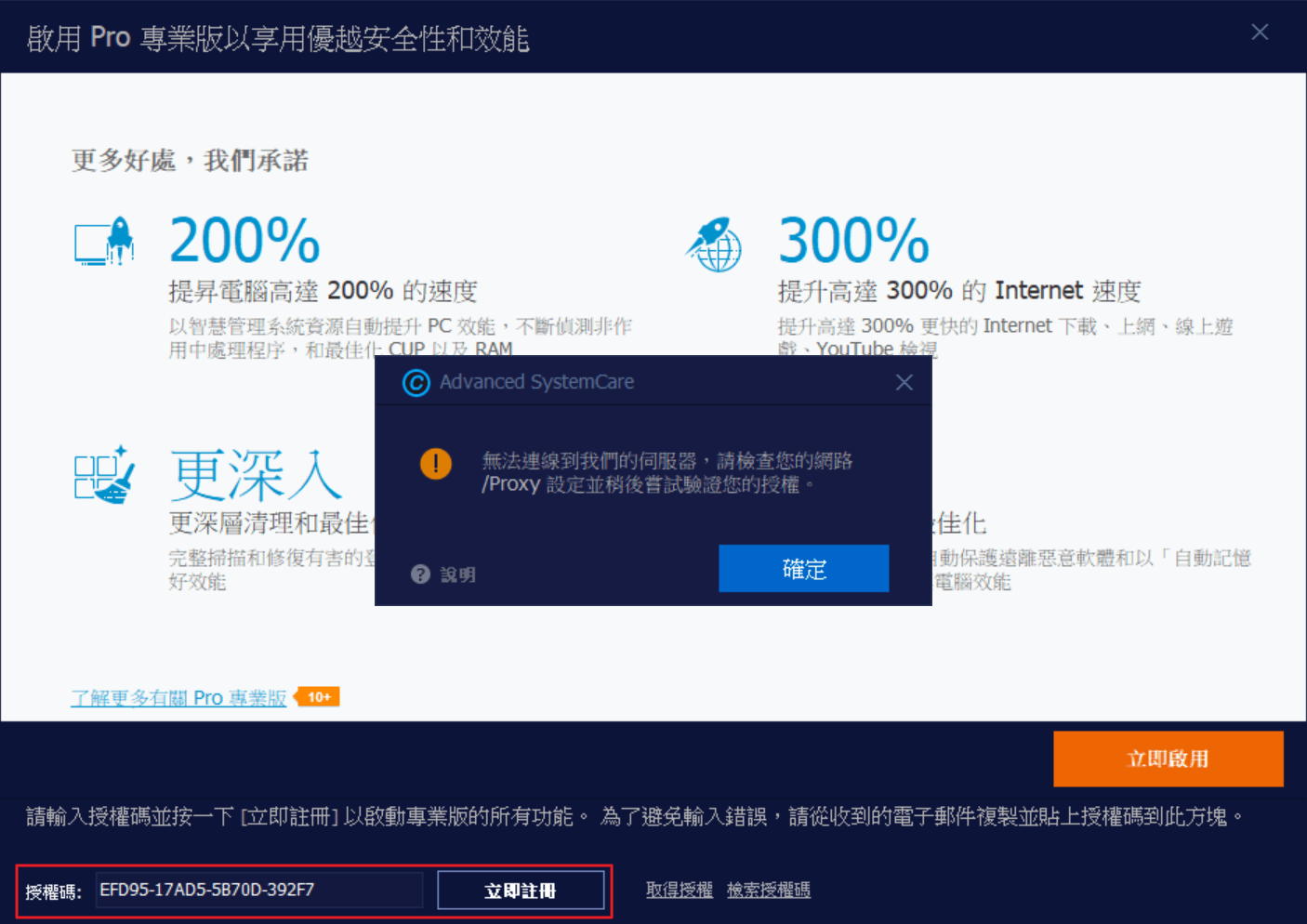
Task: Click the orange 立即啟用 button
Action: click(1168, 759)
